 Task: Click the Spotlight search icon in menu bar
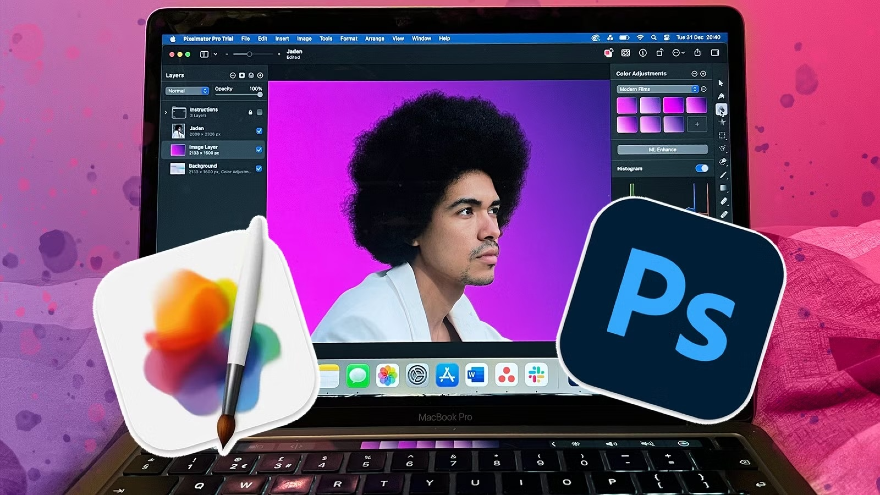(653, 38)
